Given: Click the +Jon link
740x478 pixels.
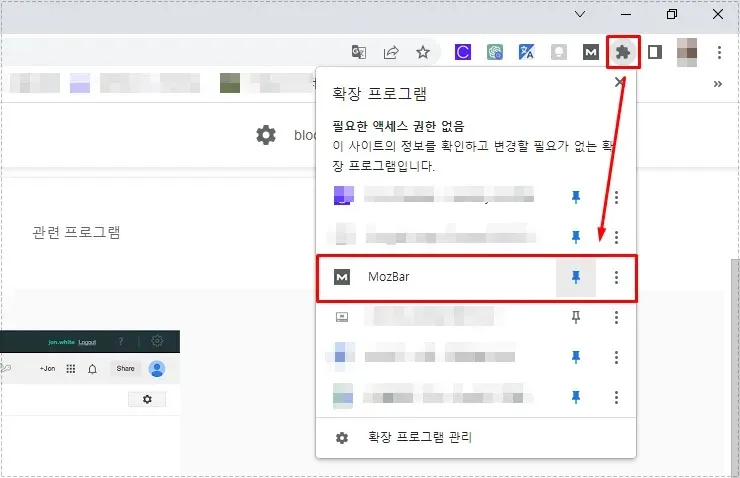Looking at the screenshot, I should (47, 369).
